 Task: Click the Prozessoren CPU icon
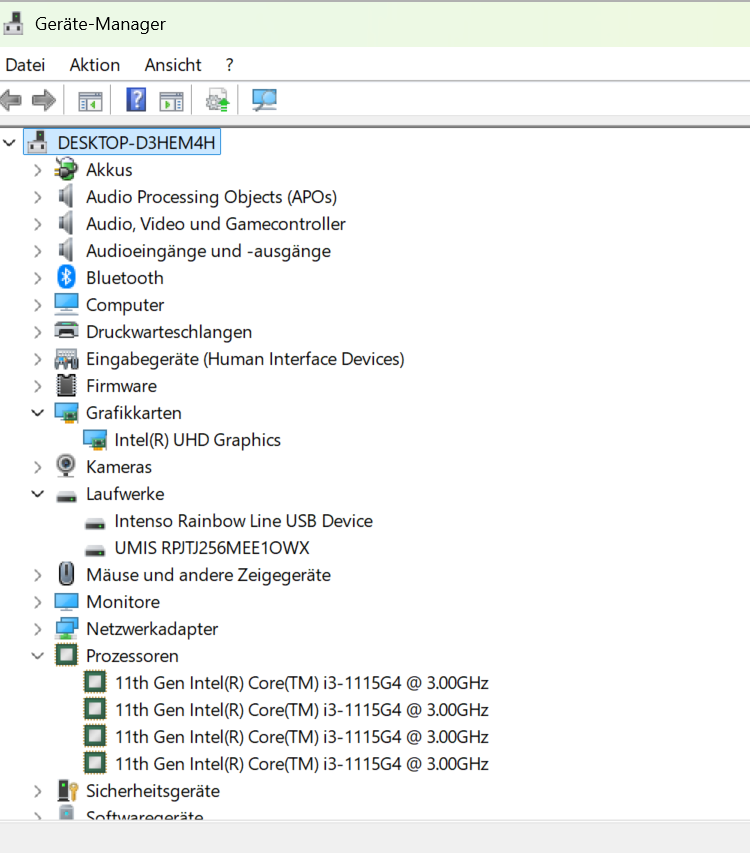click(x=66, y=655)
